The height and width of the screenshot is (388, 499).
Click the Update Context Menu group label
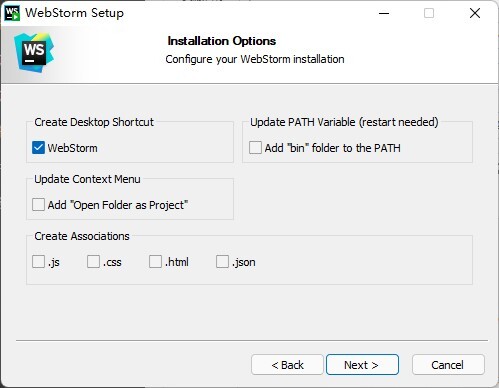coord(87,179)
